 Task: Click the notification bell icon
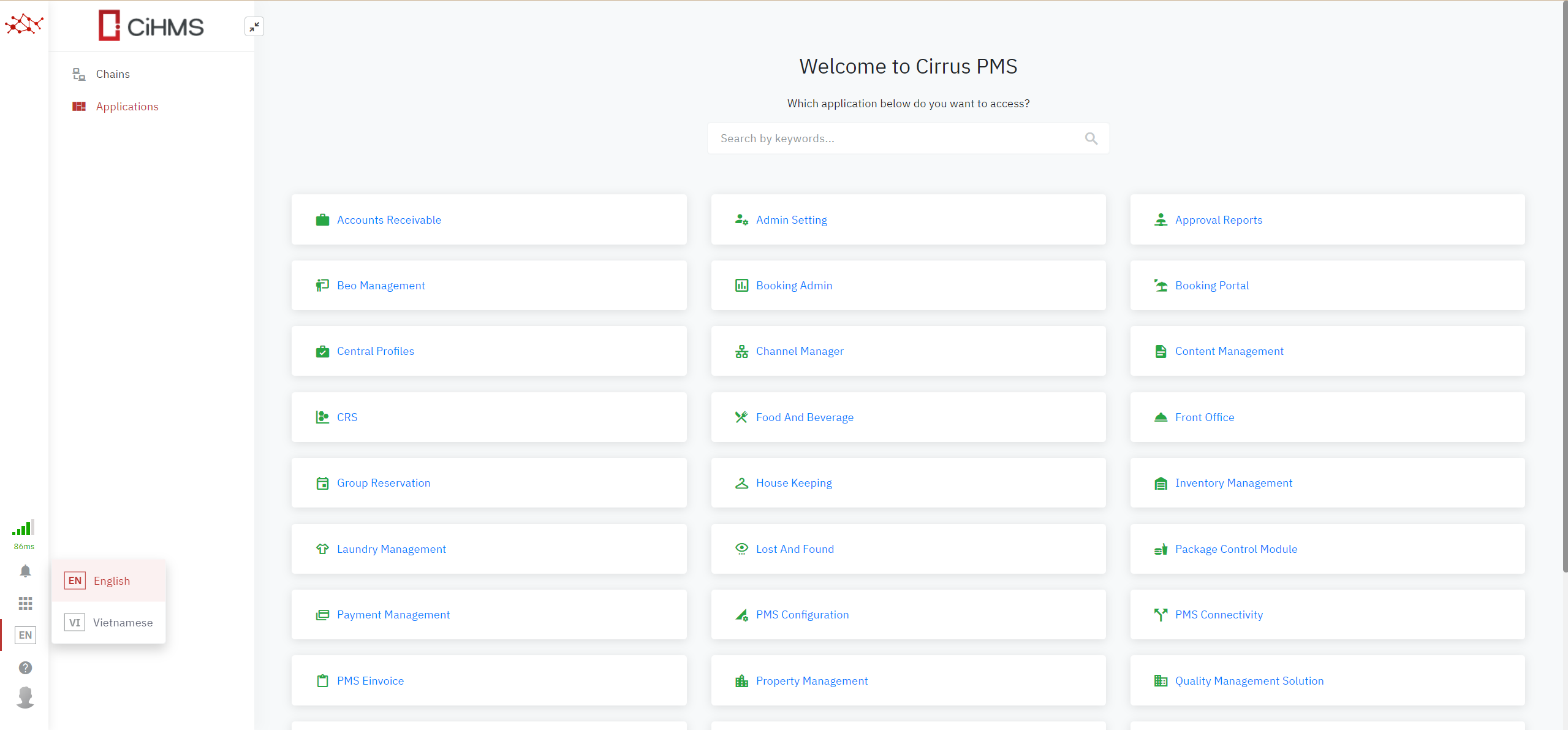(25, 571)
